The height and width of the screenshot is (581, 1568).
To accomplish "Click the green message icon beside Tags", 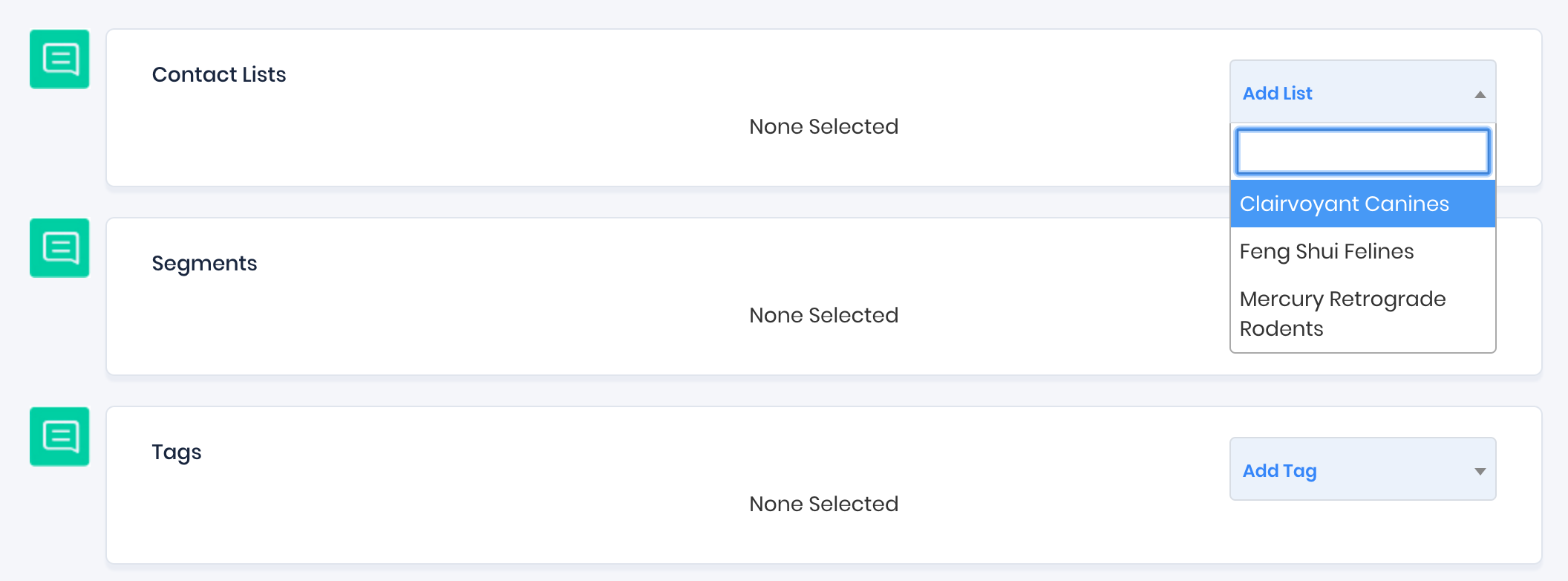I will [59, 437].
